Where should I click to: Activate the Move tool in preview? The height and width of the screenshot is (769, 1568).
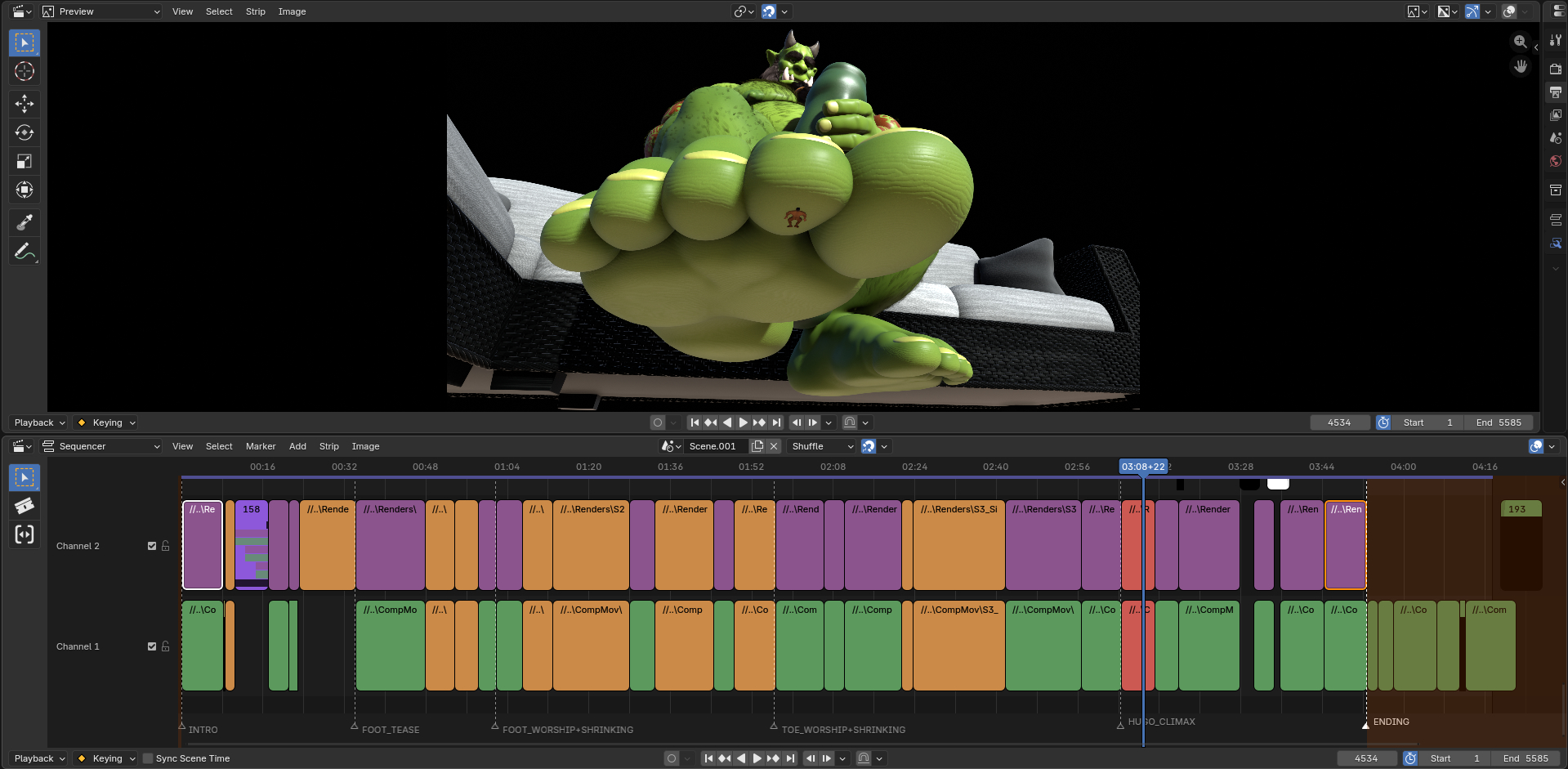[25, 103]
